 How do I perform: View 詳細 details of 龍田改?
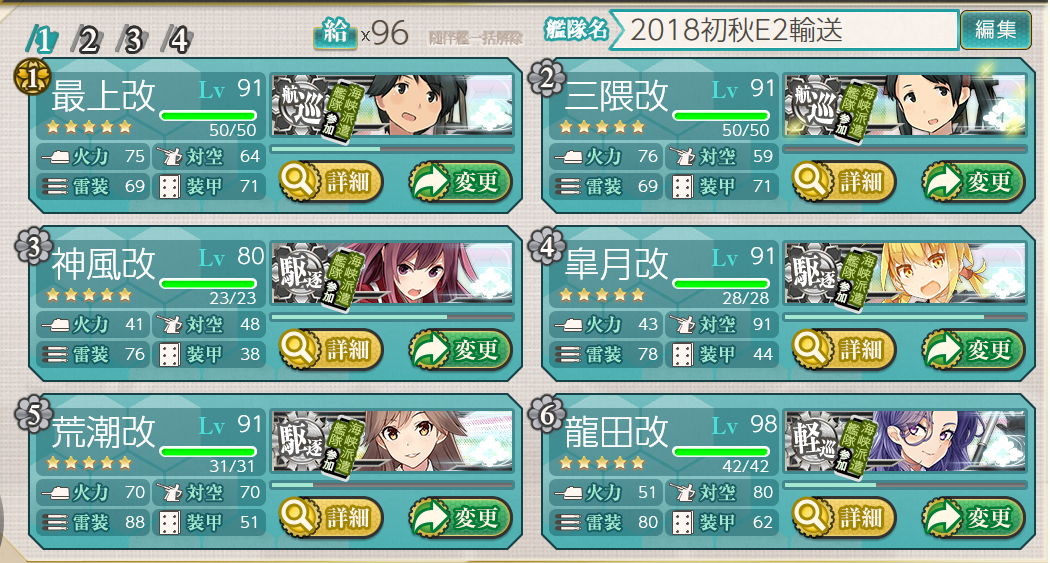coord(843,517)
